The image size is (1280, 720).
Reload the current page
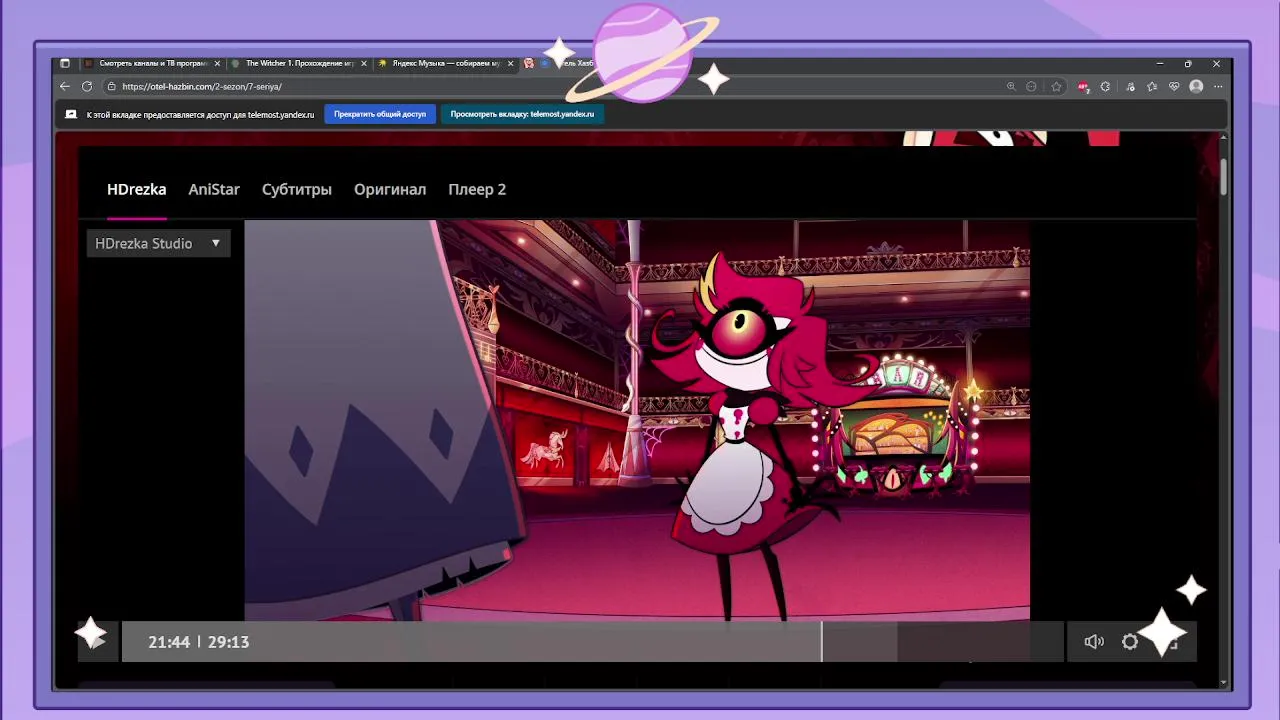[87, 87]
